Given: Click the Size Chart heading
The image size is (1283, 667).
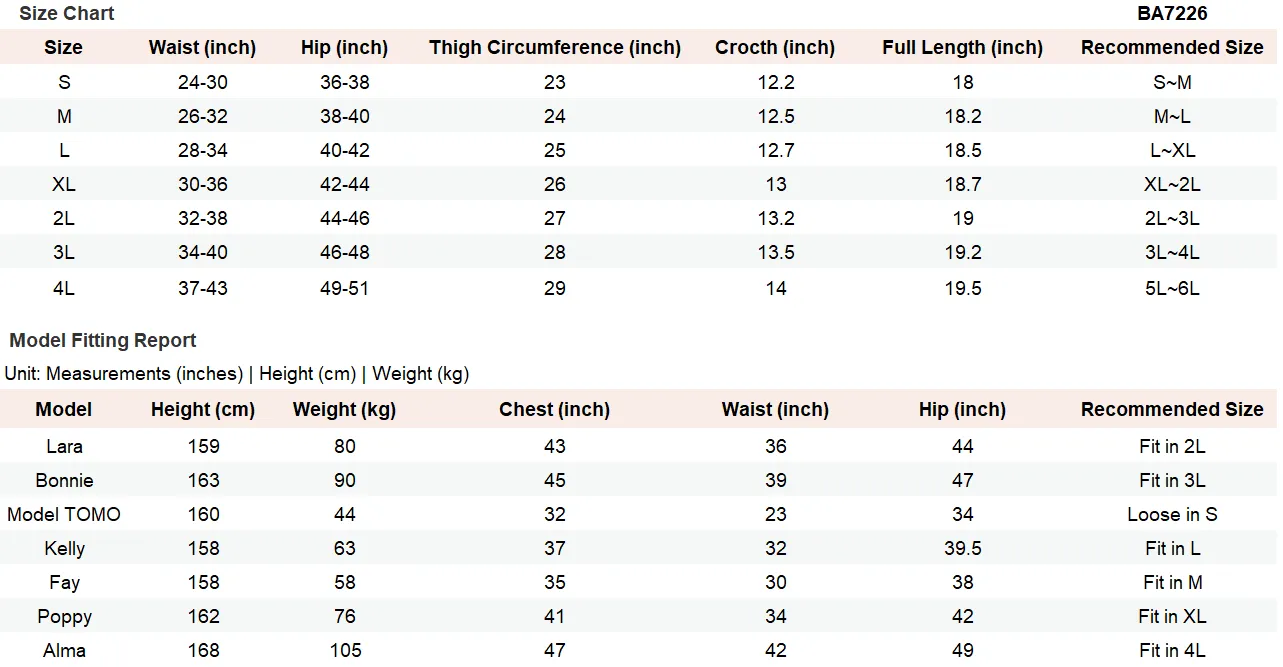Looking at the screenshot, I should 67,13.
